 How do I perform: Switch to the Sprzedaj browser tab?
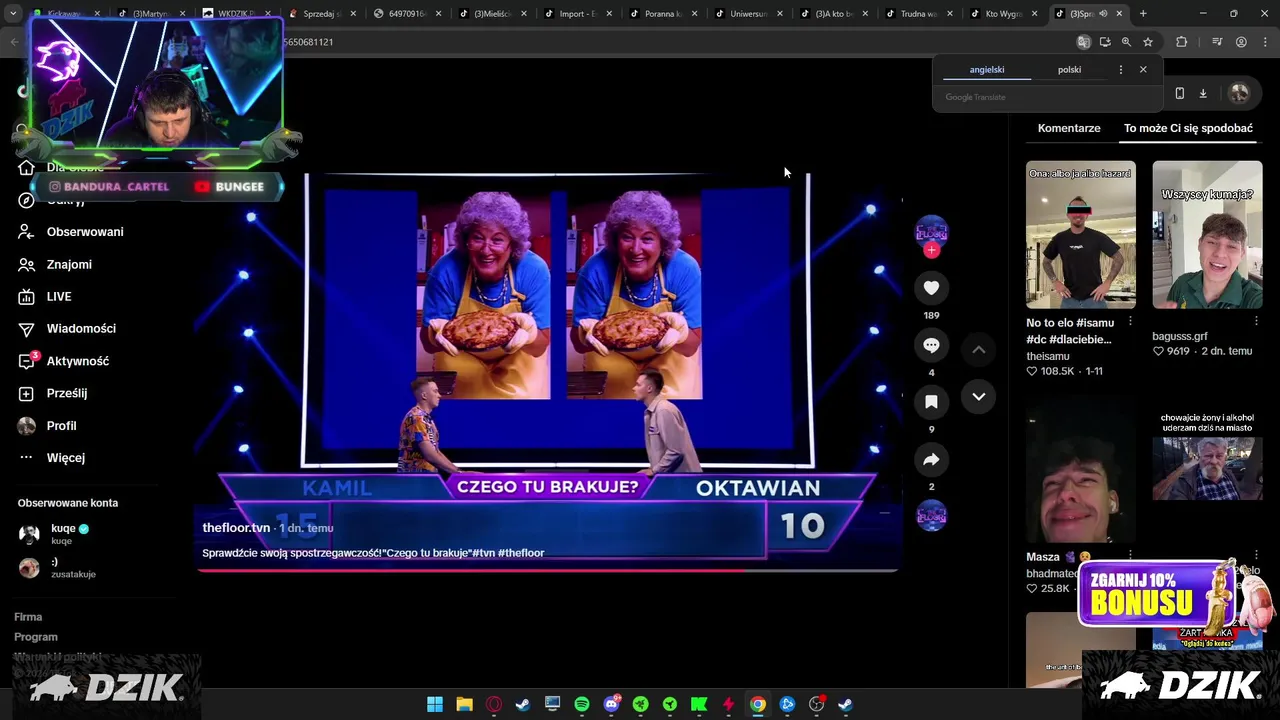click(x=322, y=14)
